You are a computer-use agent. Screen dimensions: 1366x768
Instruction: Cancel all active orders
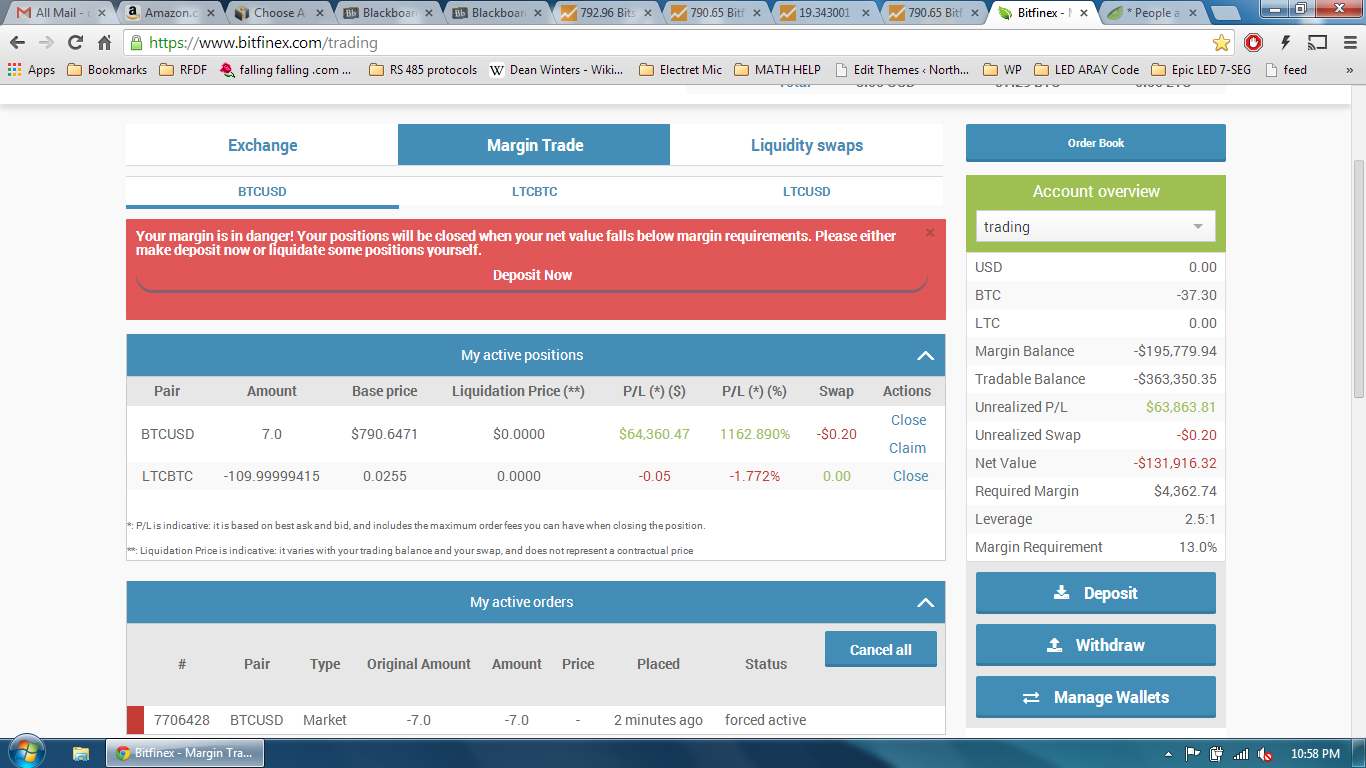[881, 650]
